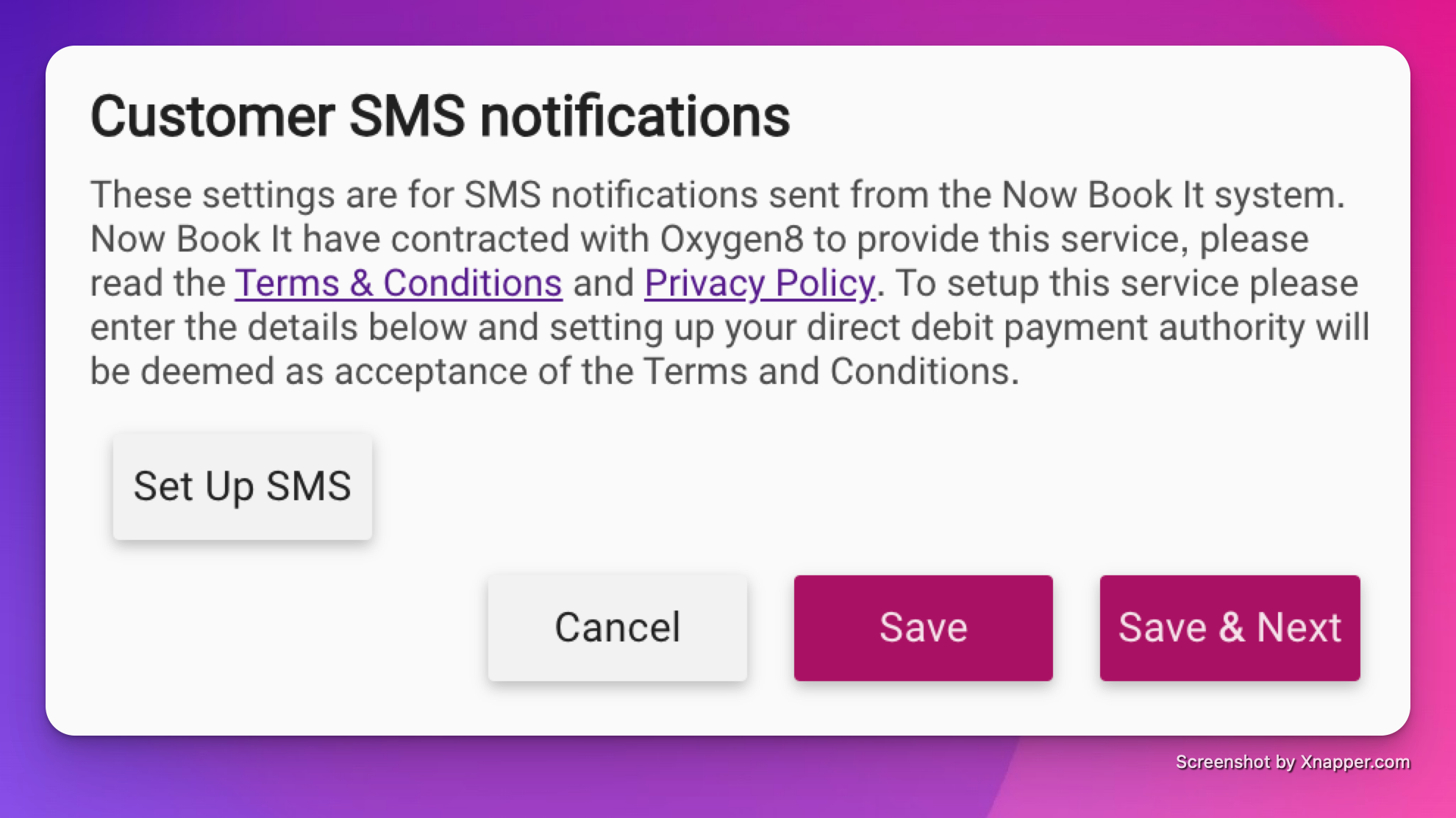
Task: Choose Save & Next to continue
Action: (x=1230, y=627)
